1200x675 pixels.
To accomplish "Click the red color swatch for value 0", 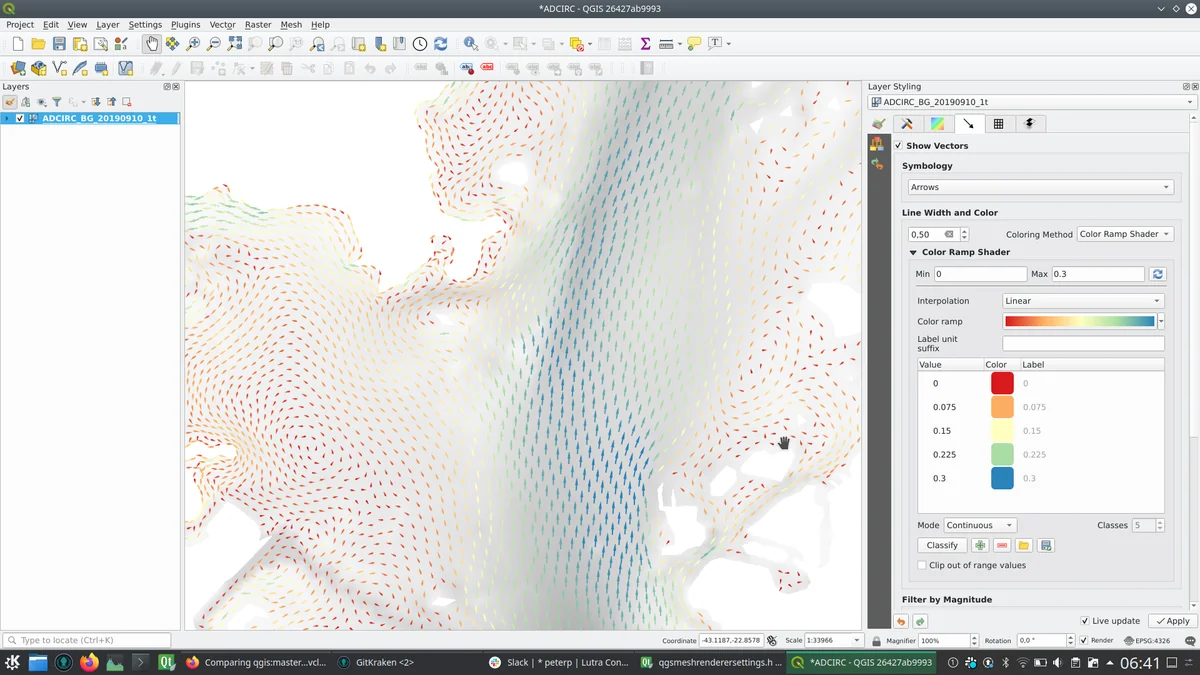I will 1002,383.
